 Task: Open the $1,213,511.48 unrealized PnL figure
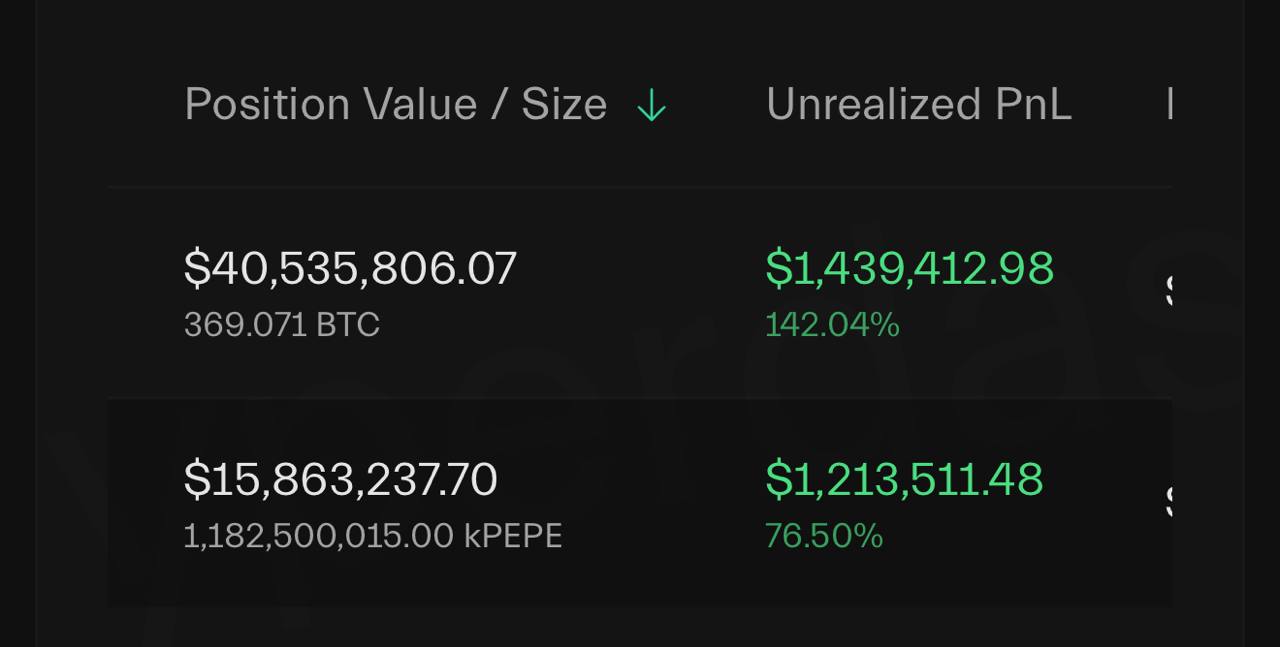coord(904,479)
